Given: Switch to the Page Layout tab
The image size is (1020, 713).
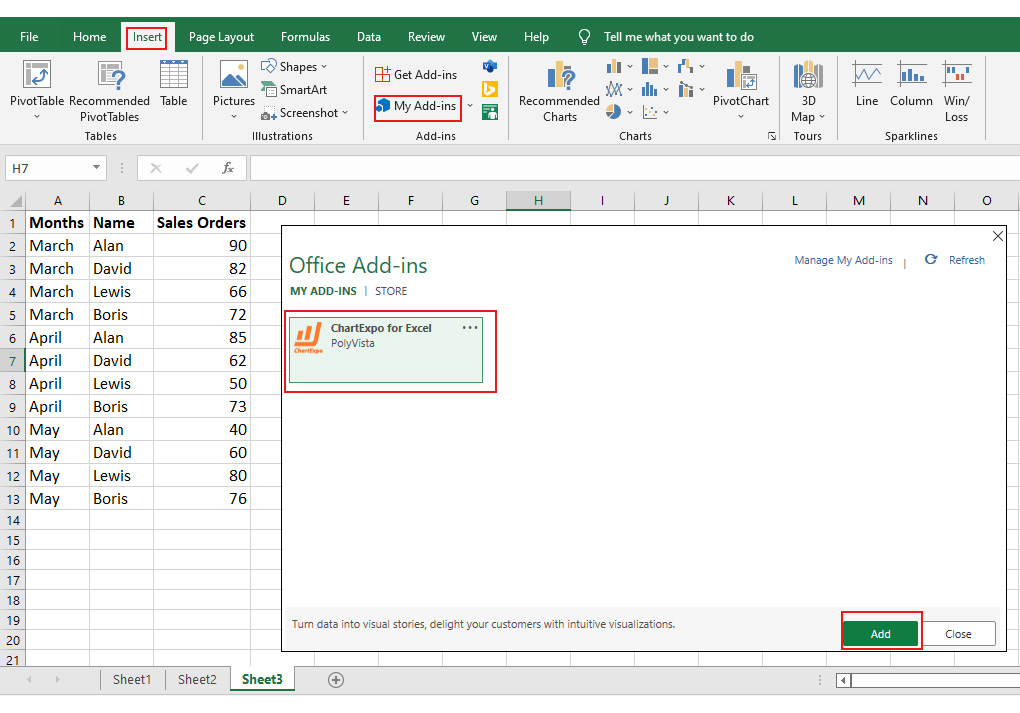Looking at the screenshot, I should coord(221,37).
